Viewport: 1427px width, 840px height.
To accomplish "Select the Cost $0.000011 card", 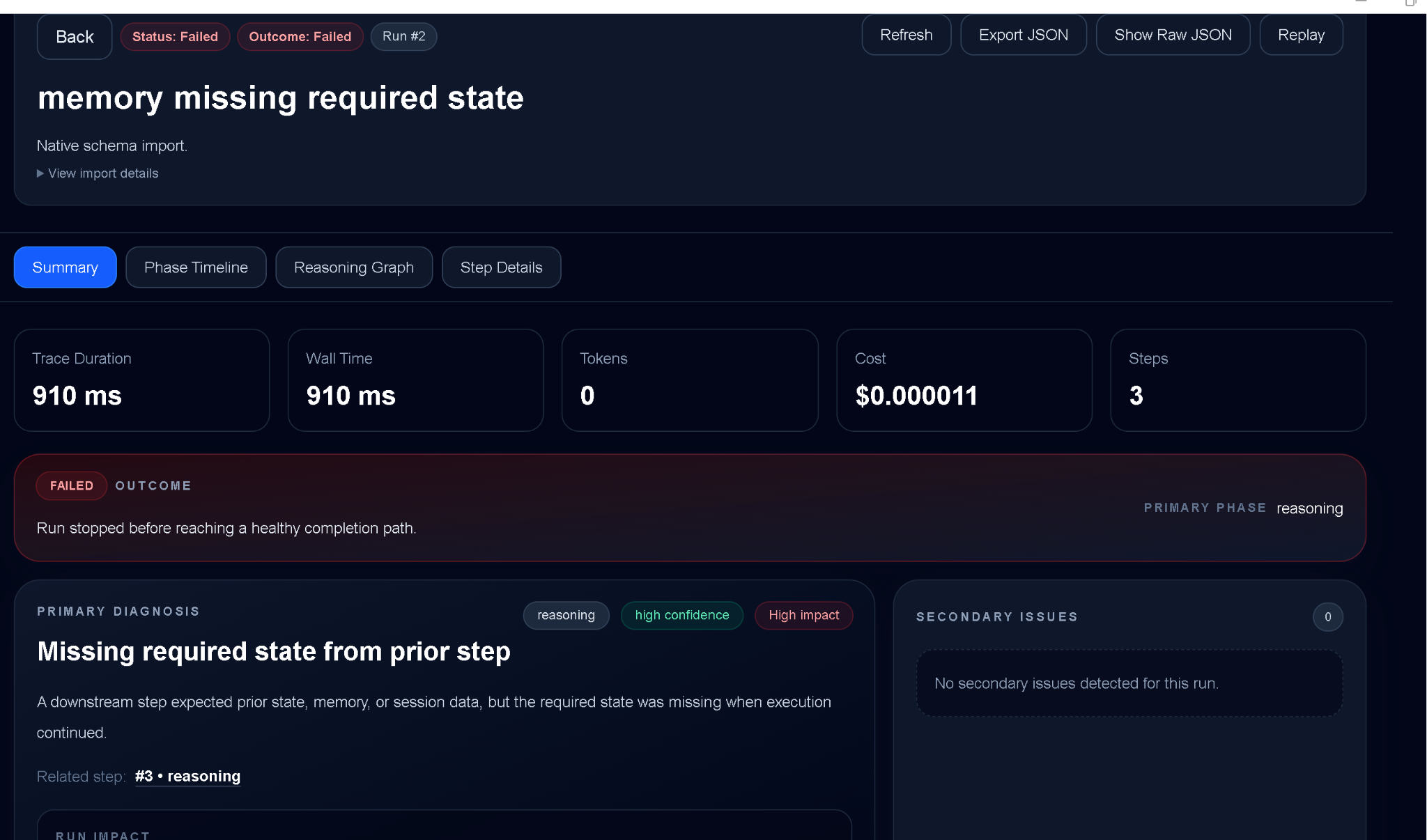I will tap(964, 380).
